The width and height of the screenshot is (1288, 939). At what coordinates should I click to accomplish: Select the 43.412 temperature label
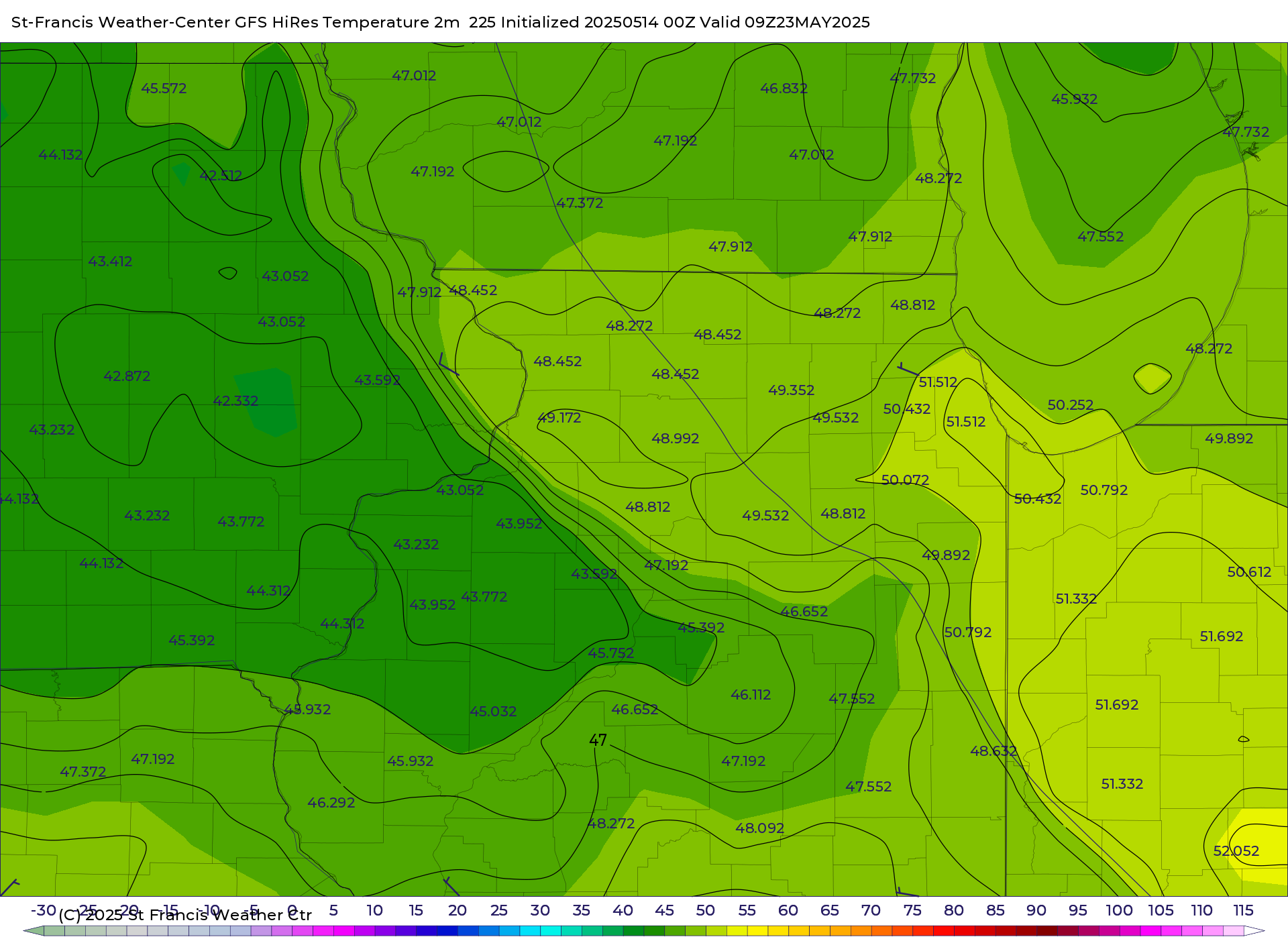tap(110, 262)
